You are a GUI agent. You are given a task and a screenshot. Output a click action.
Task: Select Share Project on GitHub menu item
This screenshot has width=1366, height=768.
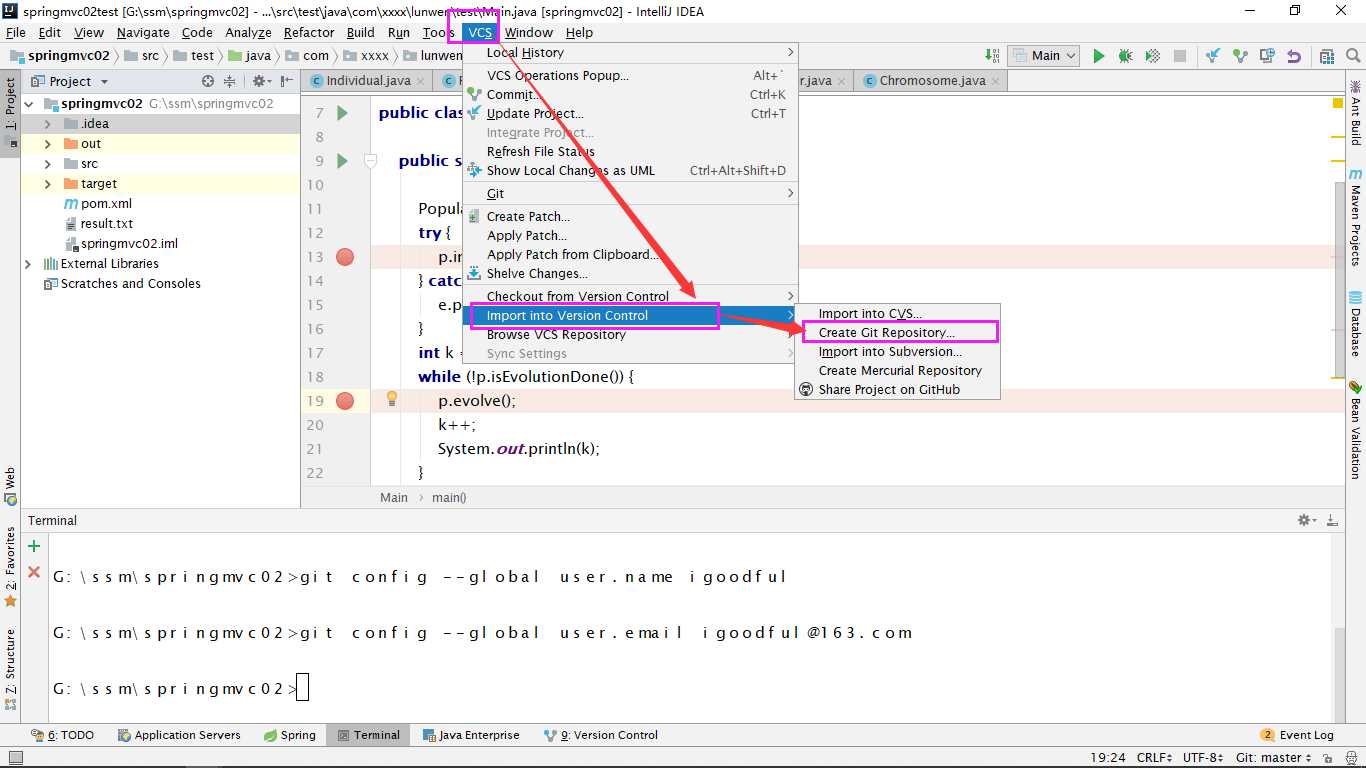point(897,389)
